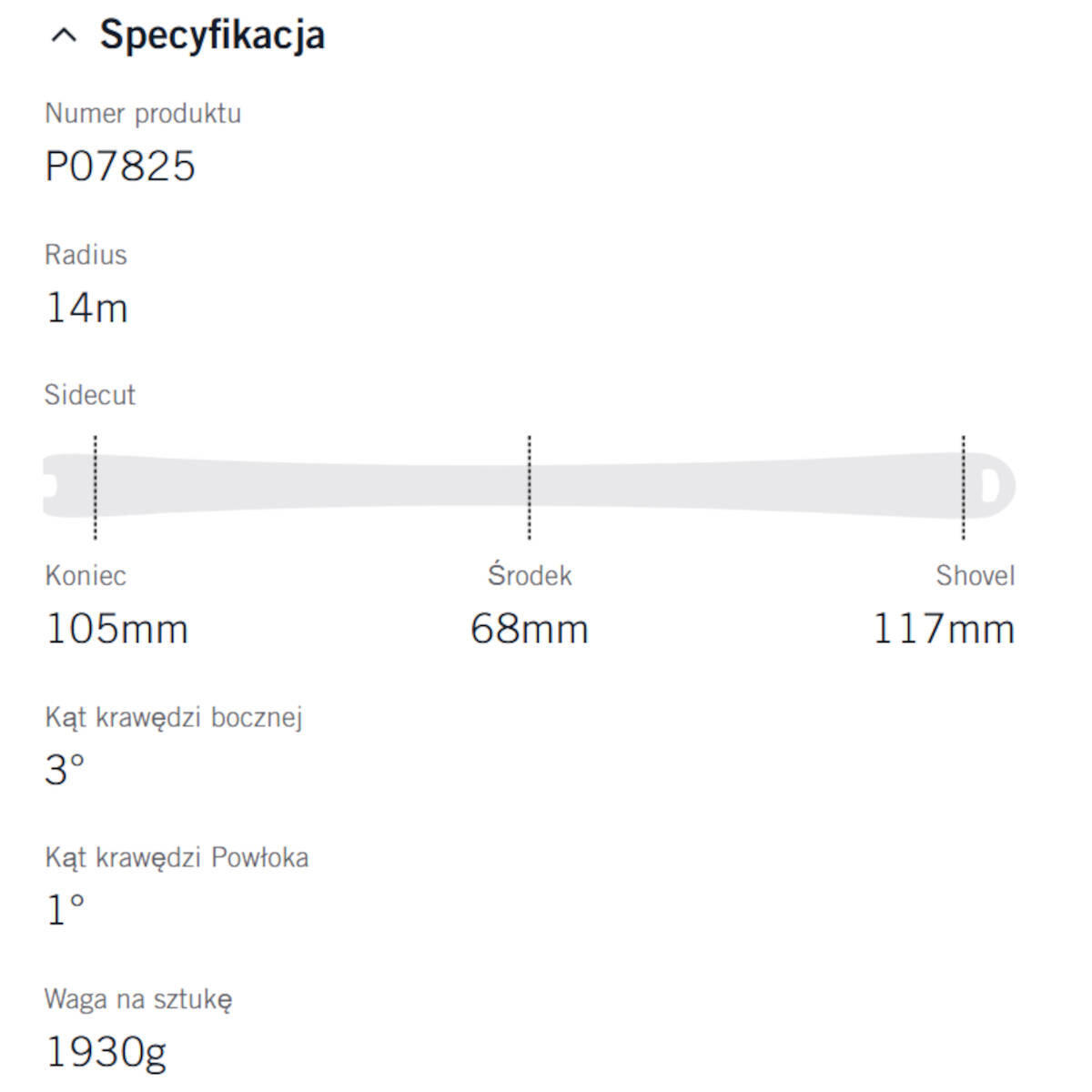
Task: Click the Radius label
Action: pyautogui.click(x=86, y=255)
